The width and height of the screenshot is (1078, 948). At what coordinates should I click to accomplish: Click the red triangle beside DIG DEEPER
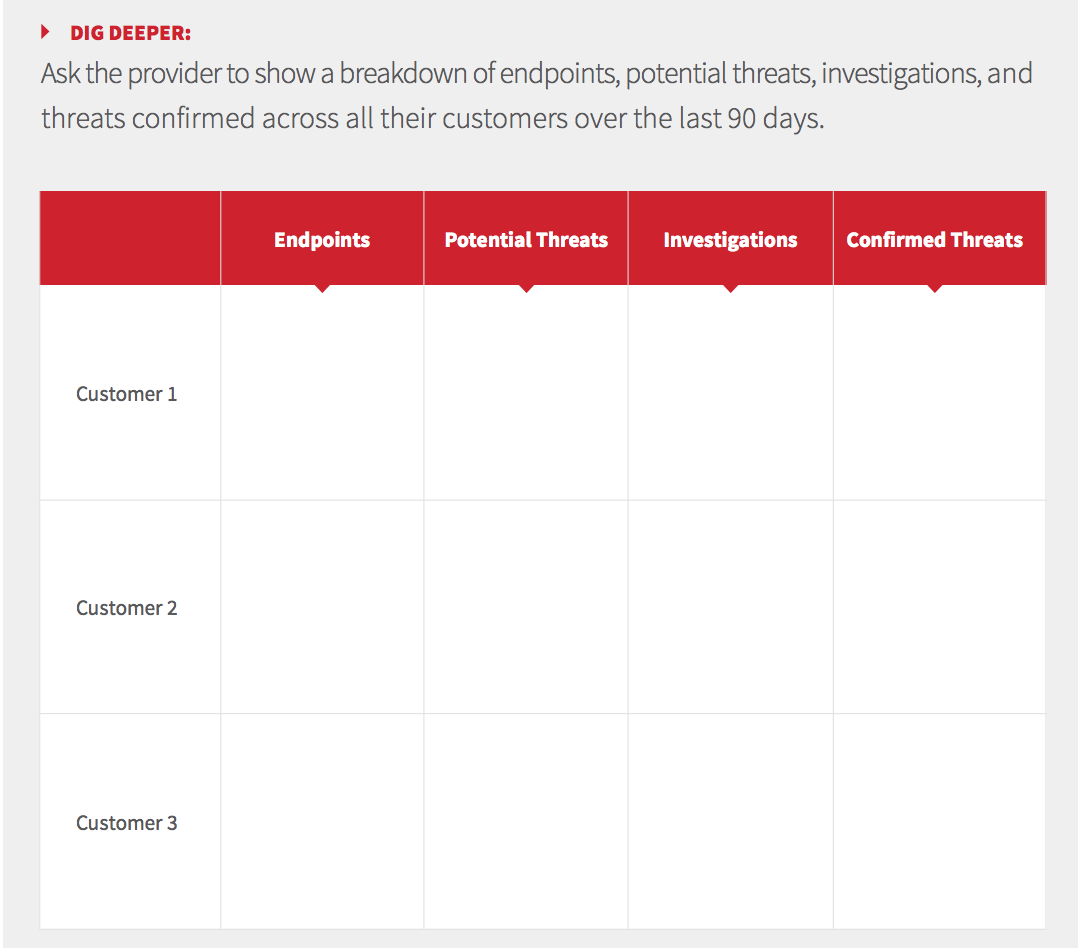[x=45, y=33]
